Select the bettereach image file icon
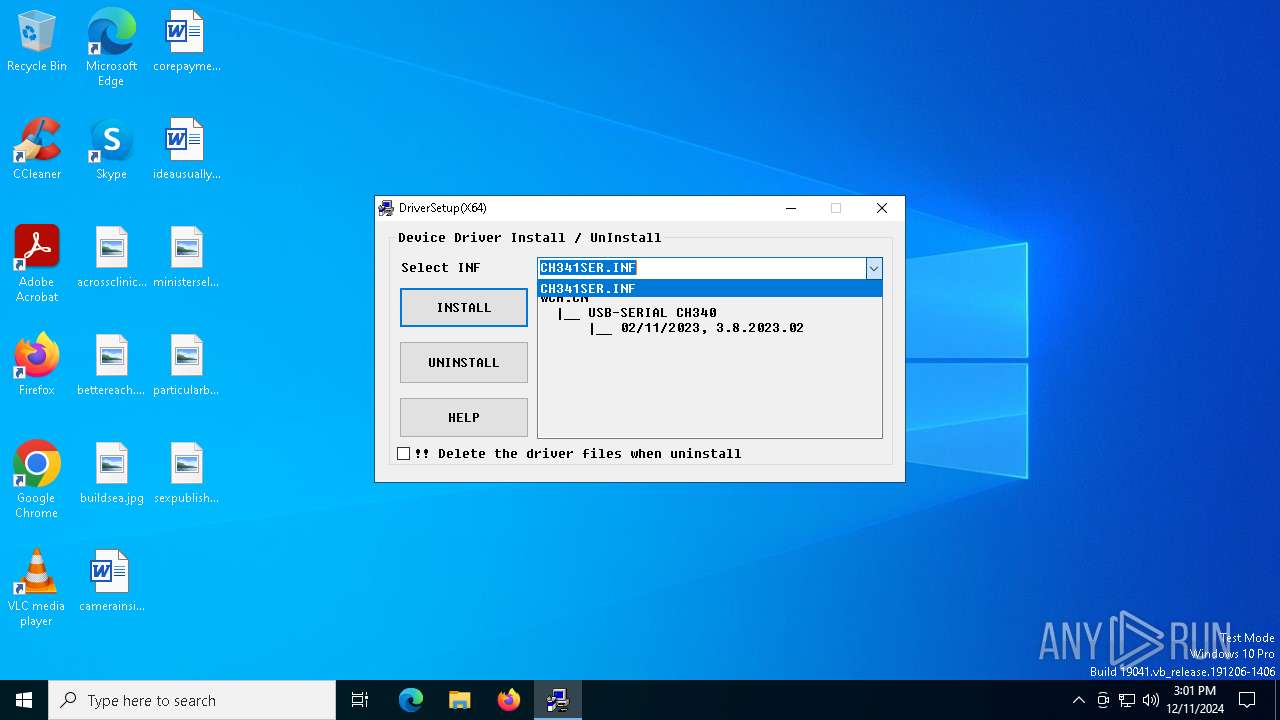 [x=111, y=366]
